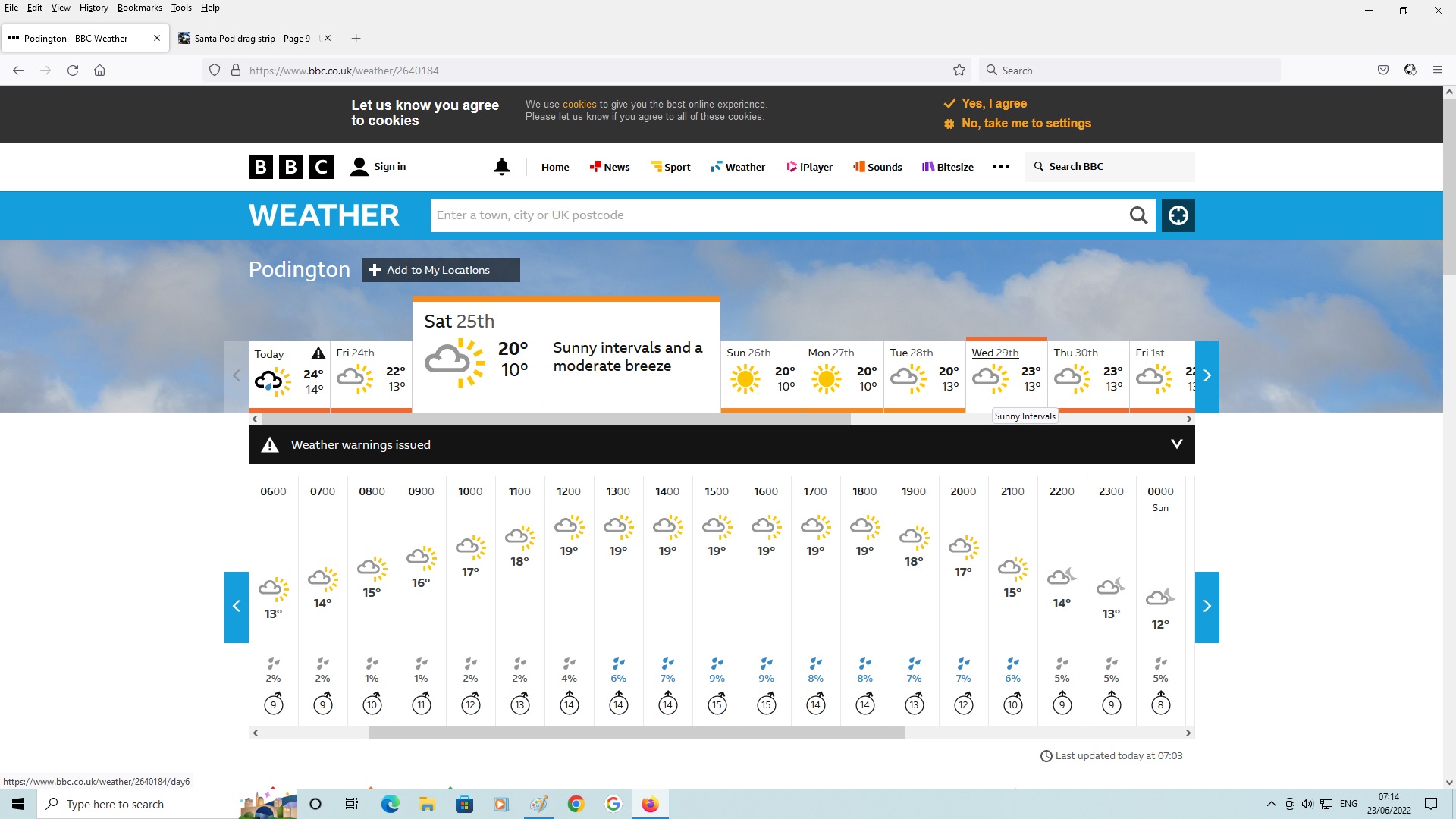The width and height of the screenshot is (1456, 819).
Task: Open the Firefox application menu hamburger icon
Action: [1437, 71]
